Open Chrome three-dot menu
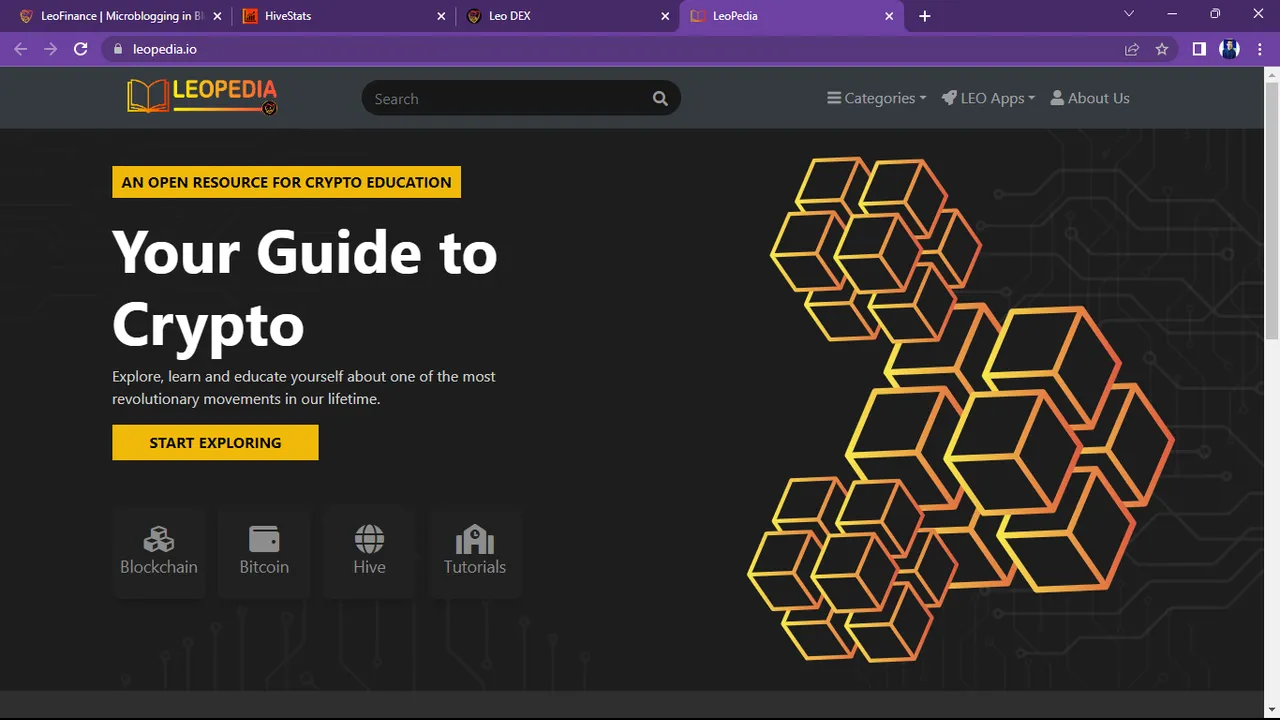This screenshot has width=1280, height=720. pos(1259,49)
